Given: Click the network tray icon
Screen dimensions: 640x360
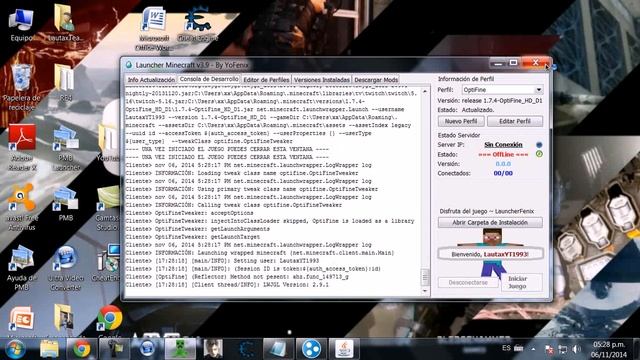Looking at the screenshot, I should coord(563,349).
